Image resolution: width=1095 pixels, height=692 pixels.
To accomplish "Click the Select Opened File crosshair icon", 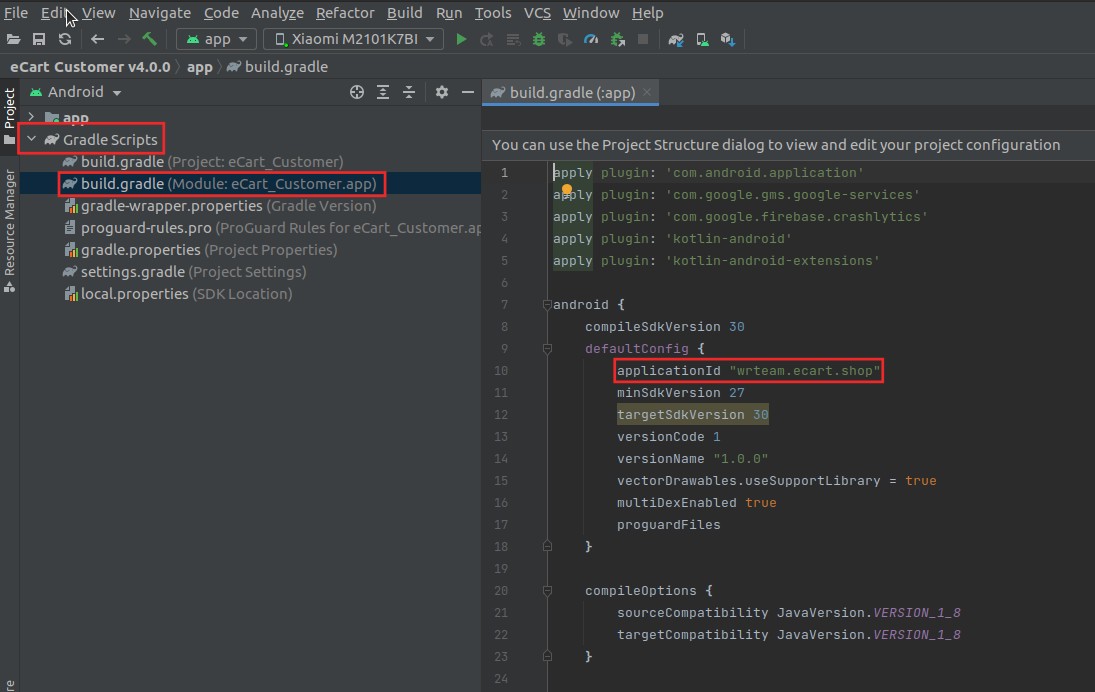I will point(357,91).
